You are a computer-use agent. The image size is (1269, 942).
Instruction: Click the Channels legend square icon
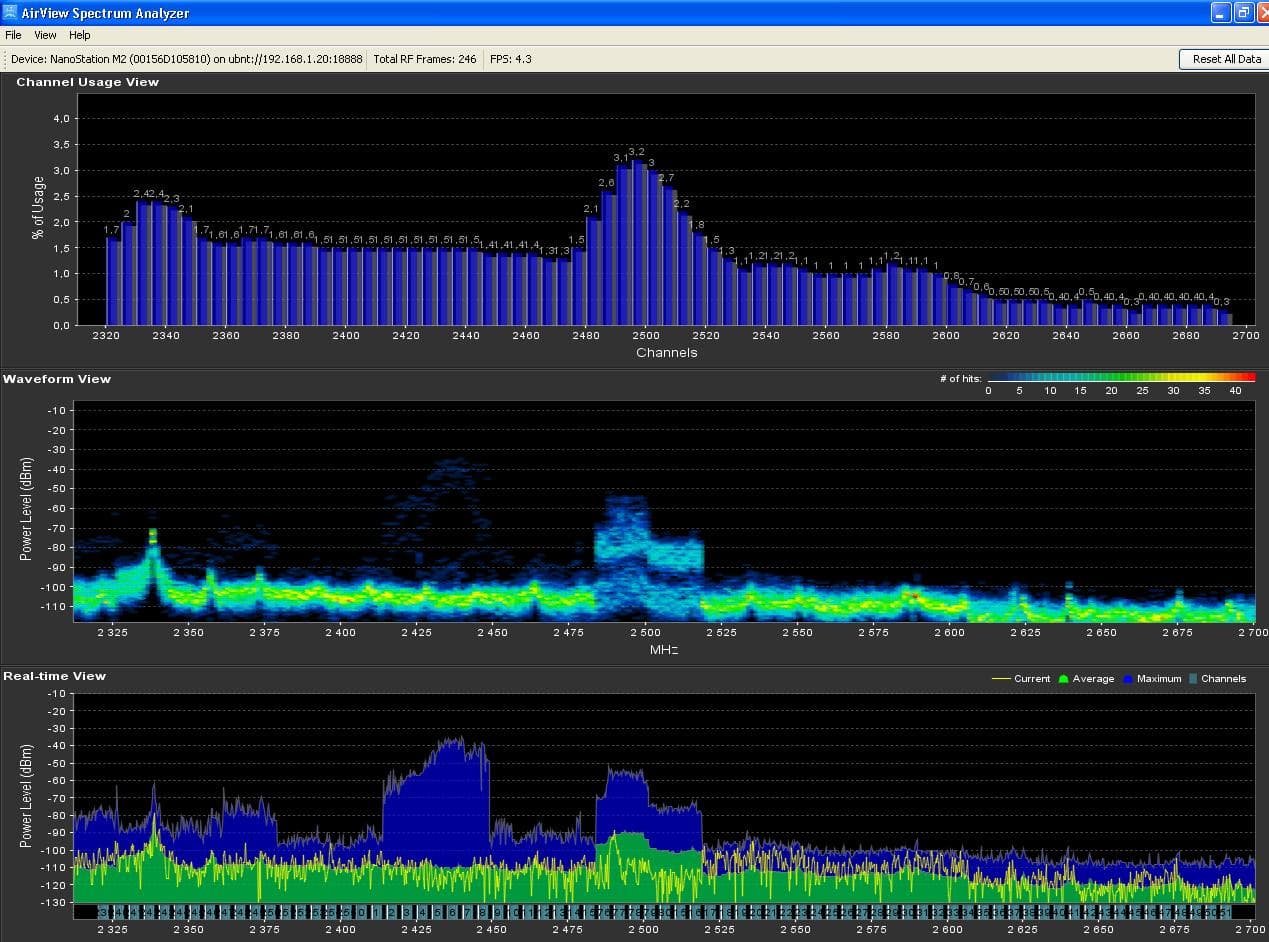coord(1192,679)
